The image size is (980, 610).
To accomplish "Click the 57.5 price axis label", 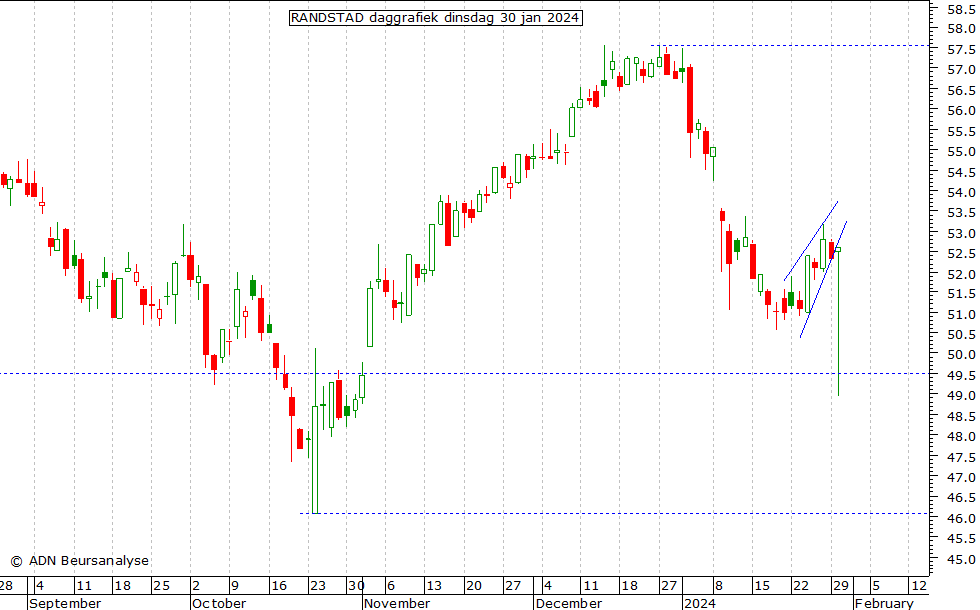I will click(x=961, y=49).
